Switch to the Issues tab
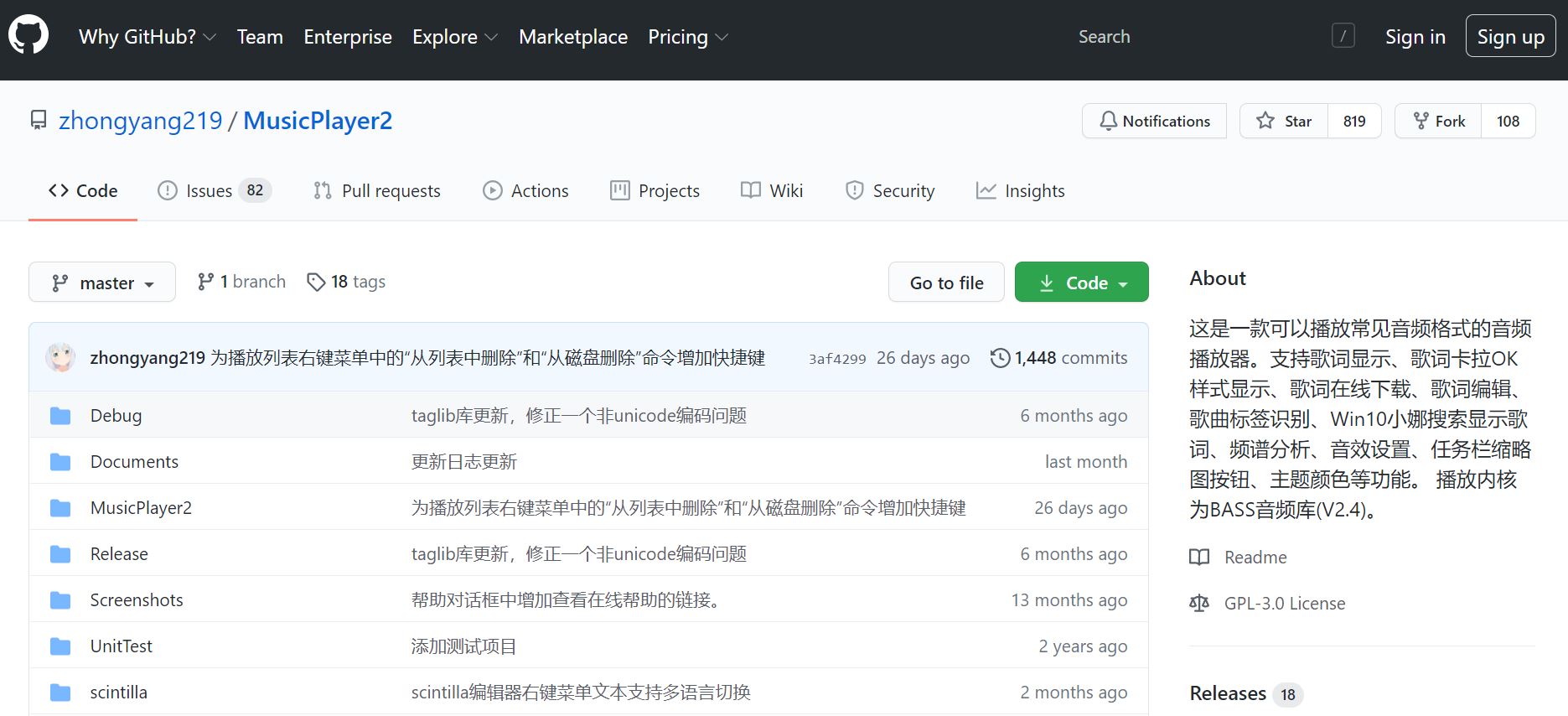 pyautogui.click(x=215, y=191)
